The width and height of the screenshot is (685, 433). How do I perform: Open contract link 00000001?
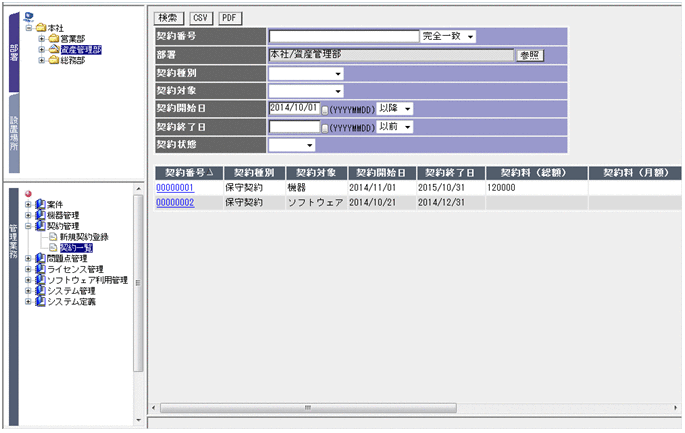pyautogui.click(x=175, y=188)
